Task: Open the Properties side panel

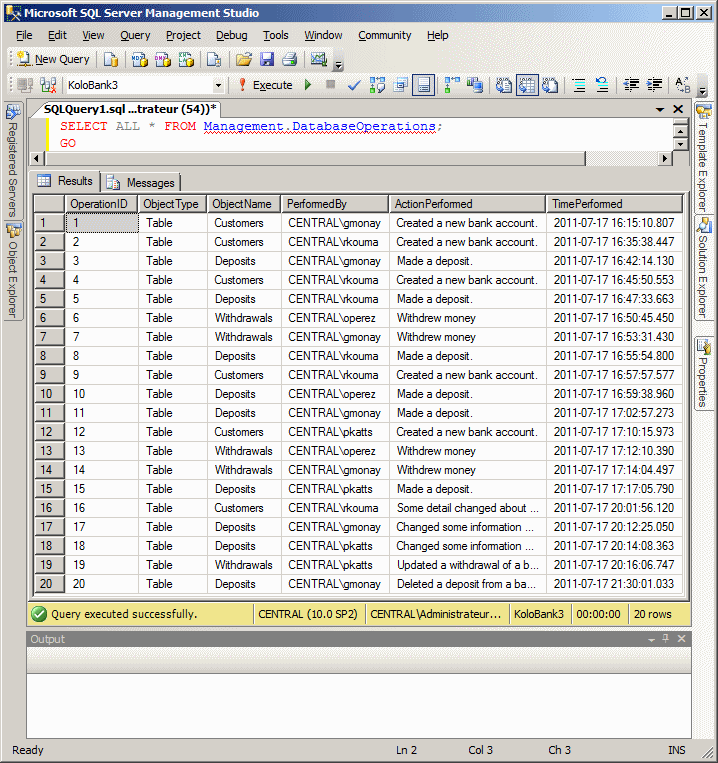Action: point(703,373)
